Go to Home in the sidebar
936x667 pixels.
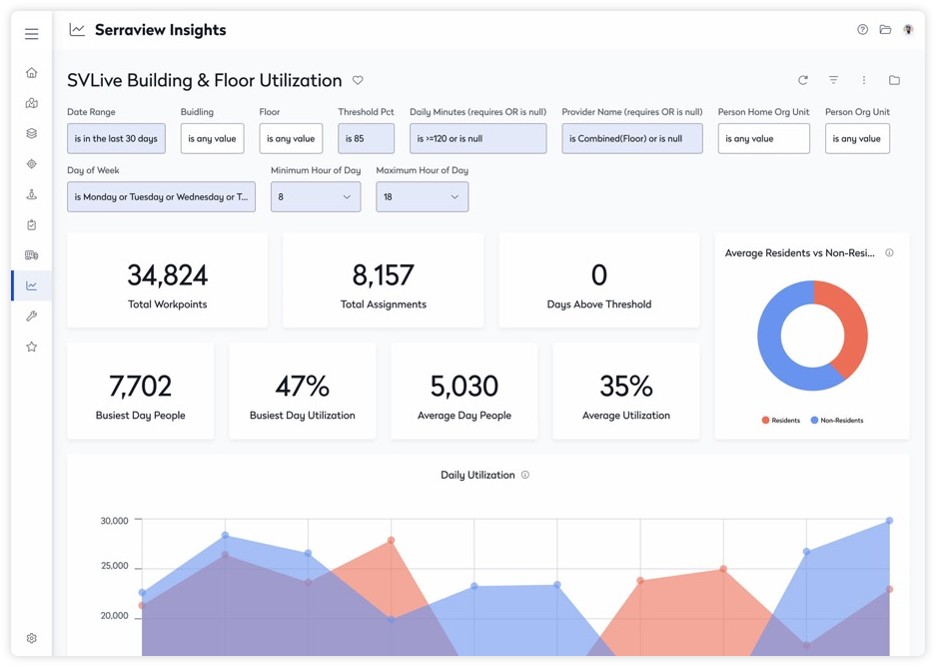[32, 72]
